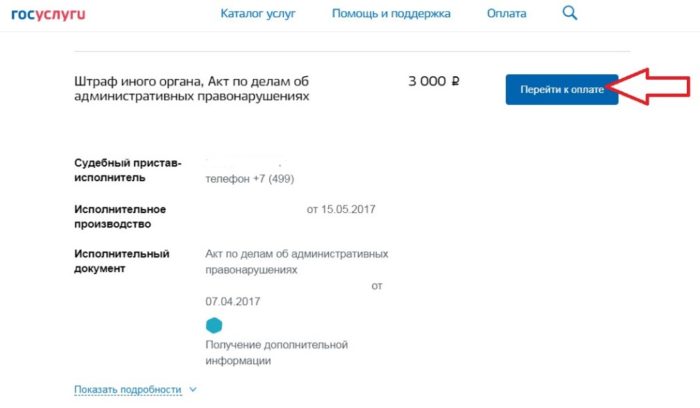Click the 3 000 fine amount
Image resolution: width=700 pixels, height=408 pixels.
point(427,81)
